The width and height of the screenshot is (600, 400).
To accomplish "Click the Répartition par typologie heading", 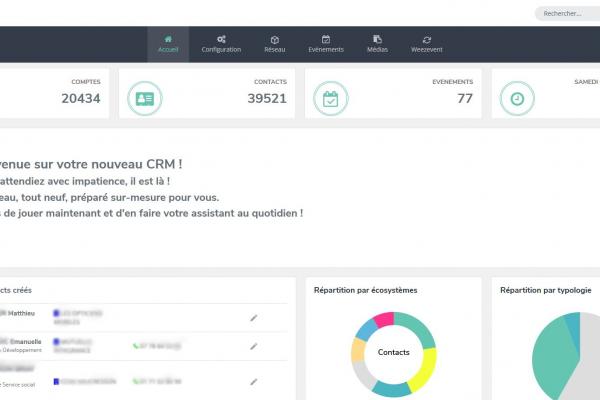I will tap(546, 290).
